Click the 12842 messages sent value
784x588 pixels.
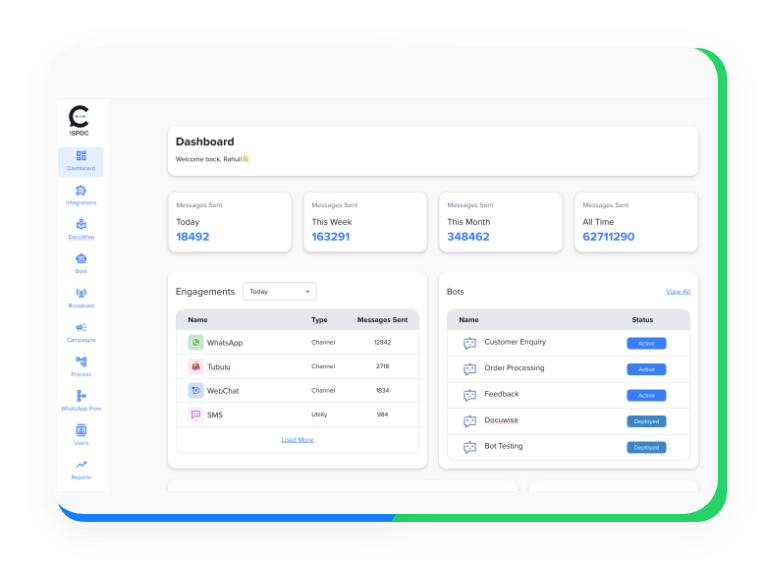382,342
